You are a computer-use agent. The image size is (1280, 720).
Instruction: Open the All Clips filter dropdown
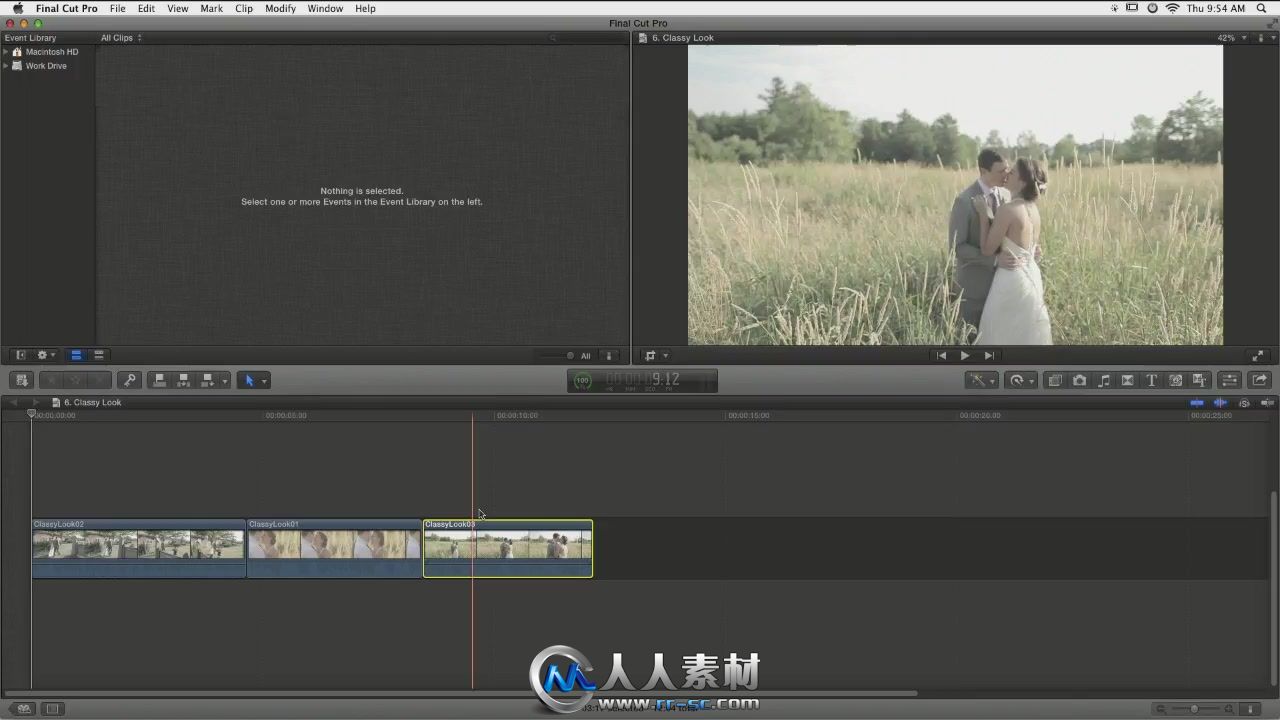tap(121, 38)
